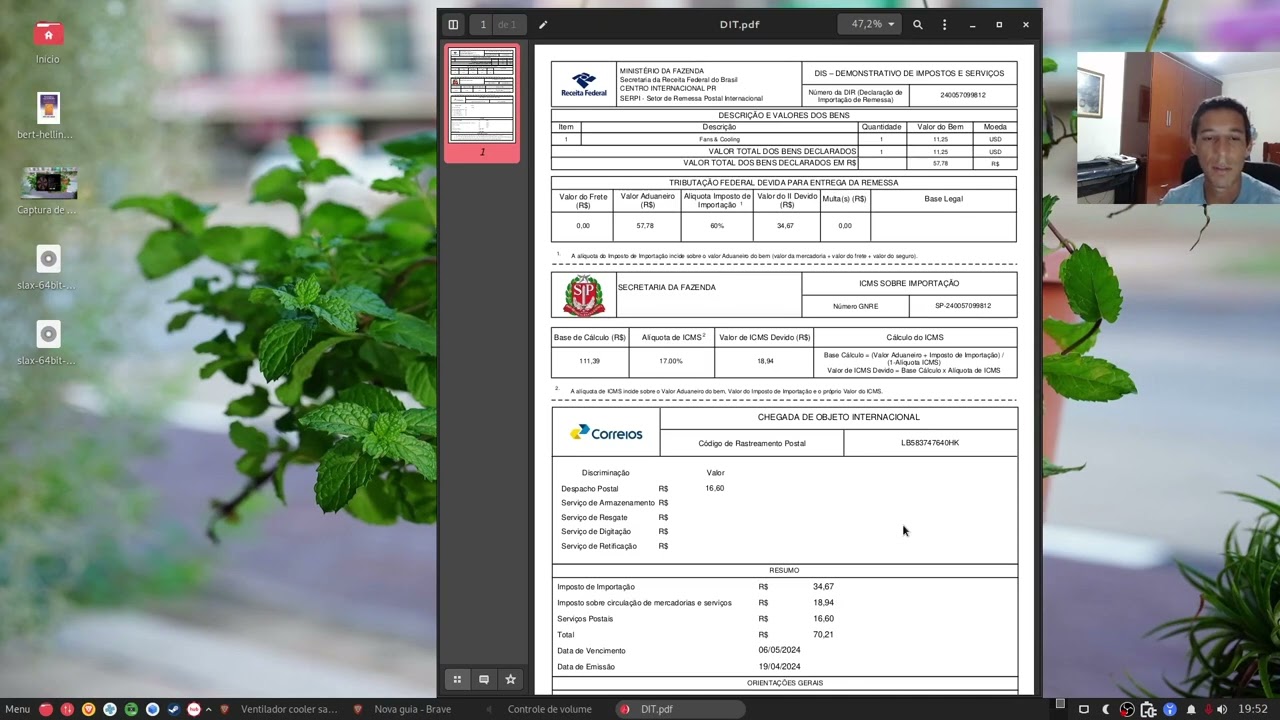This screenshot has width=1280, height=720.
Task: Select DIT.pdf window in taskbar
Action: (x=680, y=709)
